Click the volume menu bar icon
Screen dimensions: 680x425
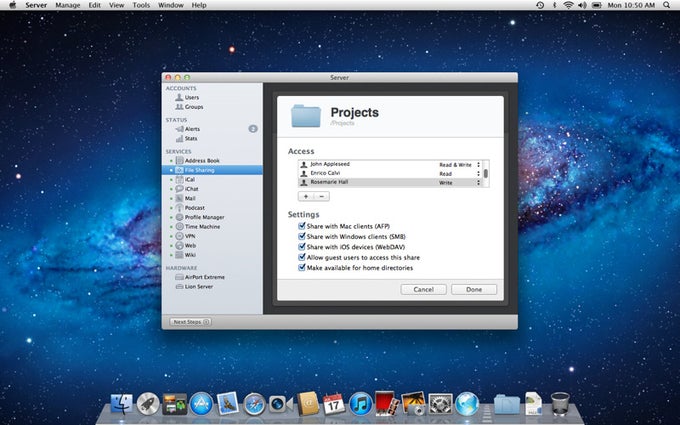(582, 5)
